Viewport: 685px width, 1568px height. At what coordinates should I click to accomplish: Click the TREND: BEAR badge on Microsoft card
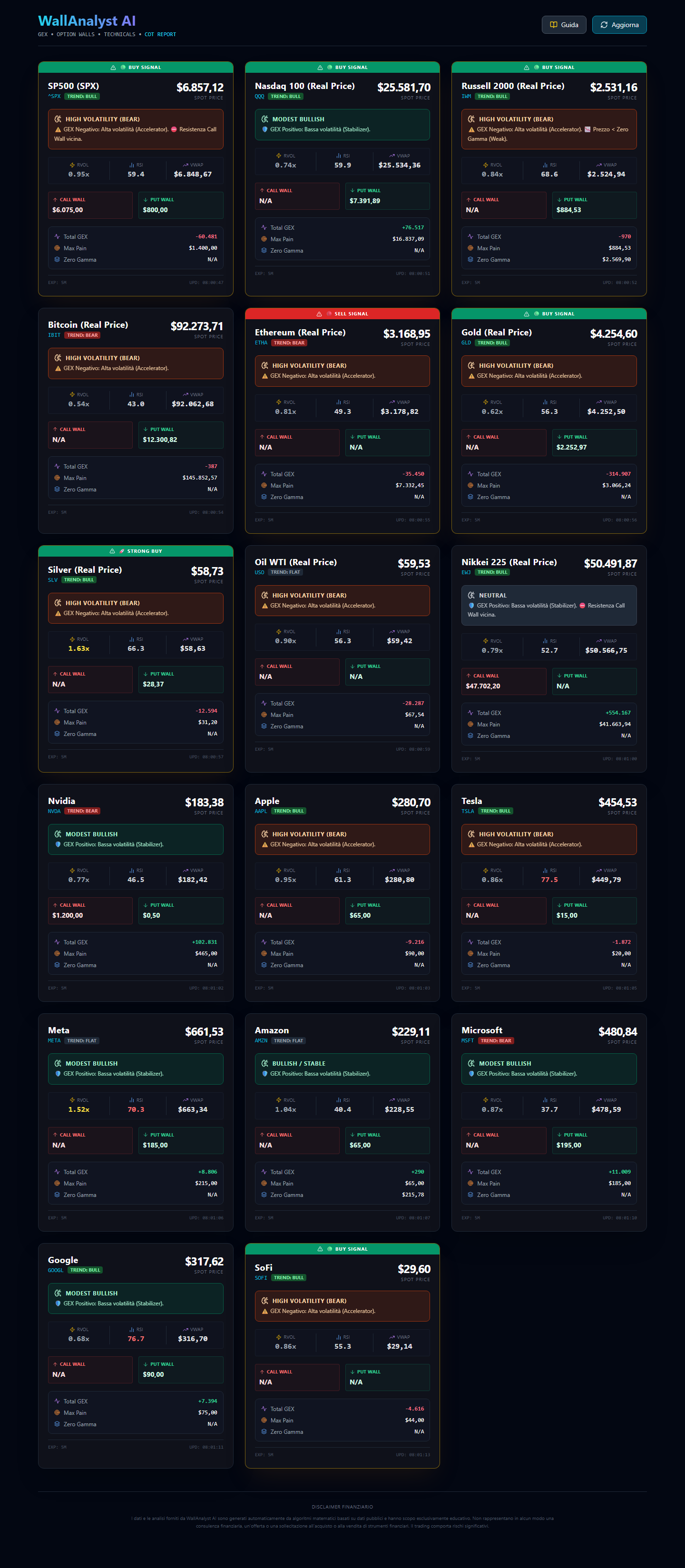496,1041
